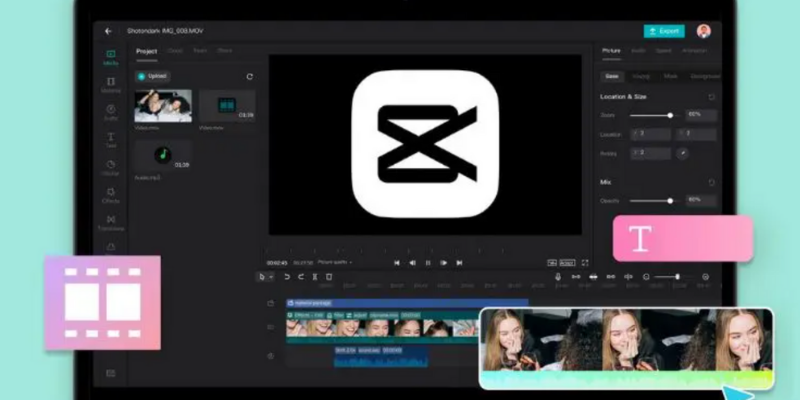800x400 pixels.
Task: Open the Speed properties tab
Action: [x=664, y=51]
